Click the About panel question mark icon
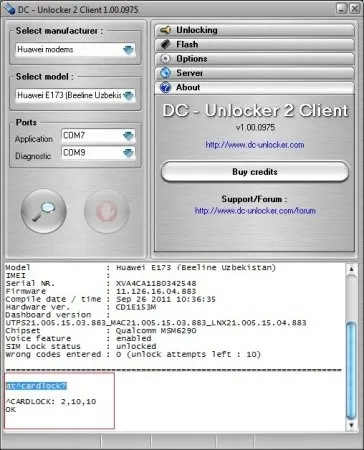Image resolution: width=364 pixels, height=450 pixels. (165, 87)
